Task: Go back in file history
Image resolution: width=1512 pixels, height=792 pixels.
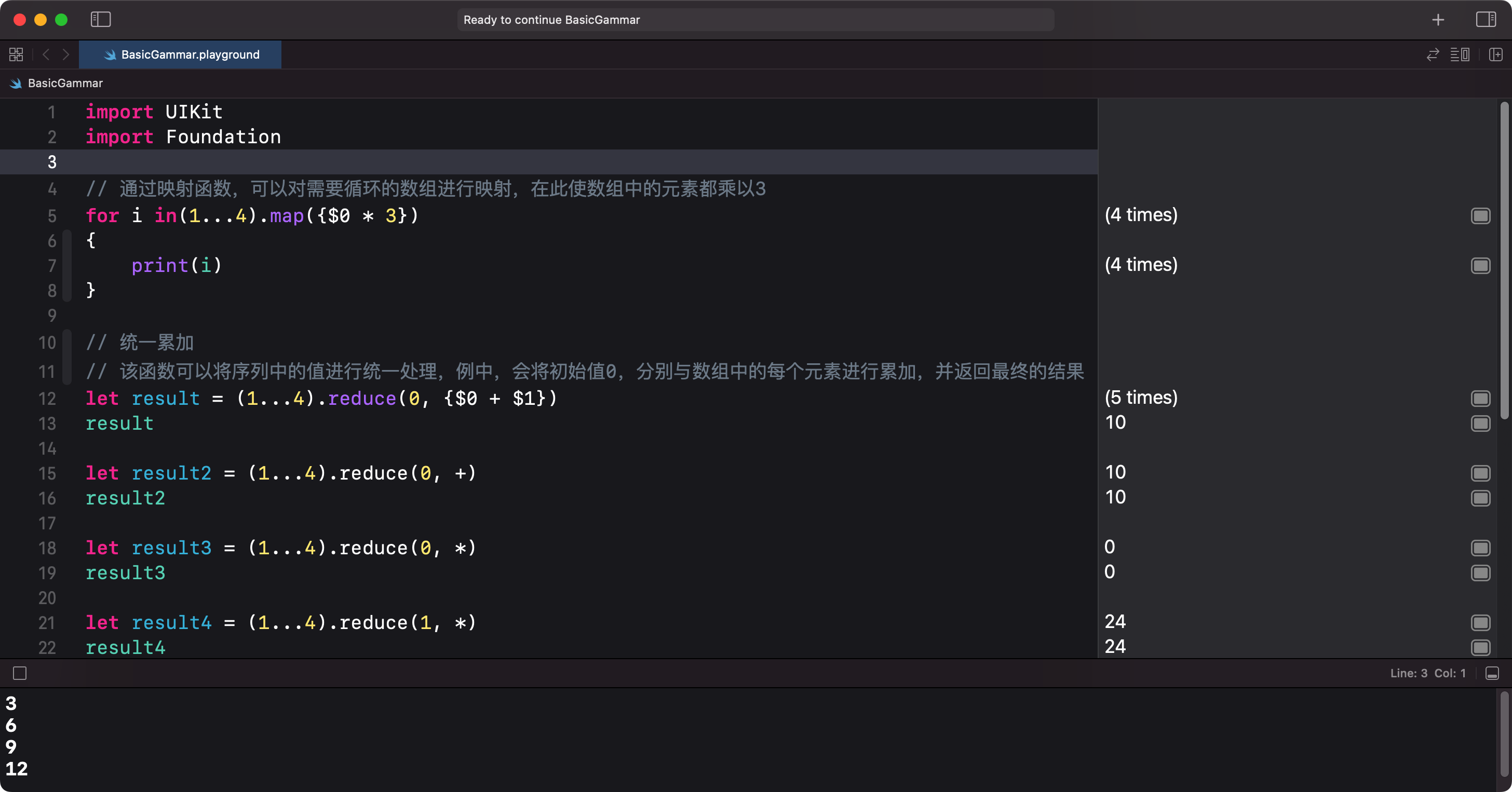Action: click(46, 54)
